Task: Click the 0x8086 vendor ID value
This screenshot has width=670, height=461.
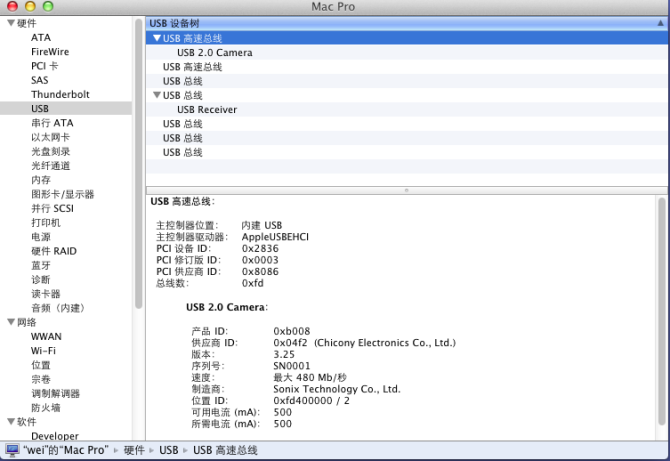Action: (x=260, y=272)
